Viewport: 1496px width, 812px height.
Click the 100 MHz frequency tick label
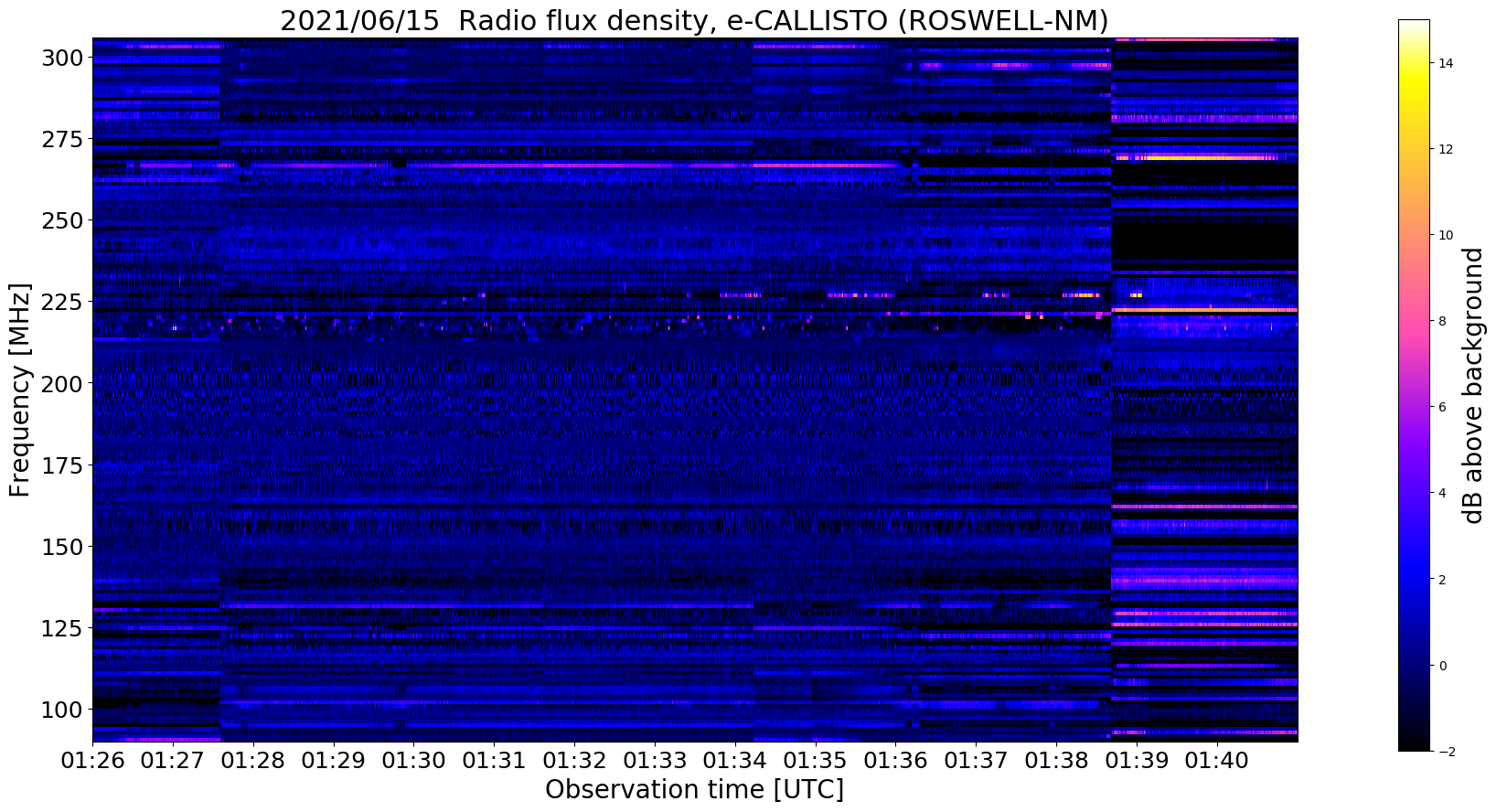tap(62, 709)
